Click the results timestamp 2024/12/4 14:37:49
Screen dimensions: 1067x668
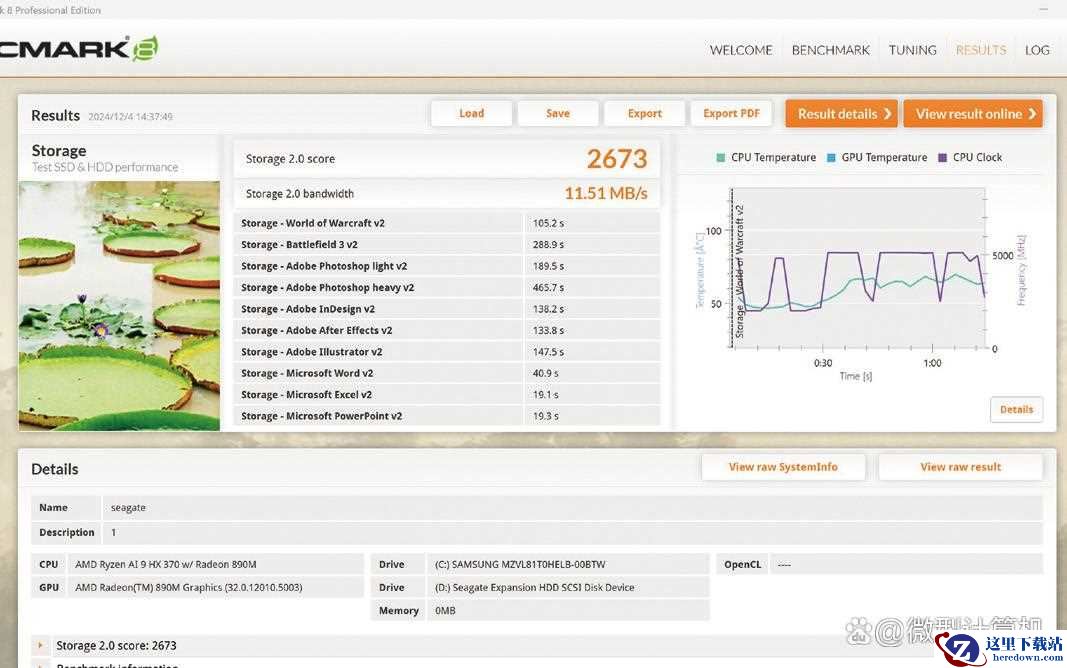130,116
